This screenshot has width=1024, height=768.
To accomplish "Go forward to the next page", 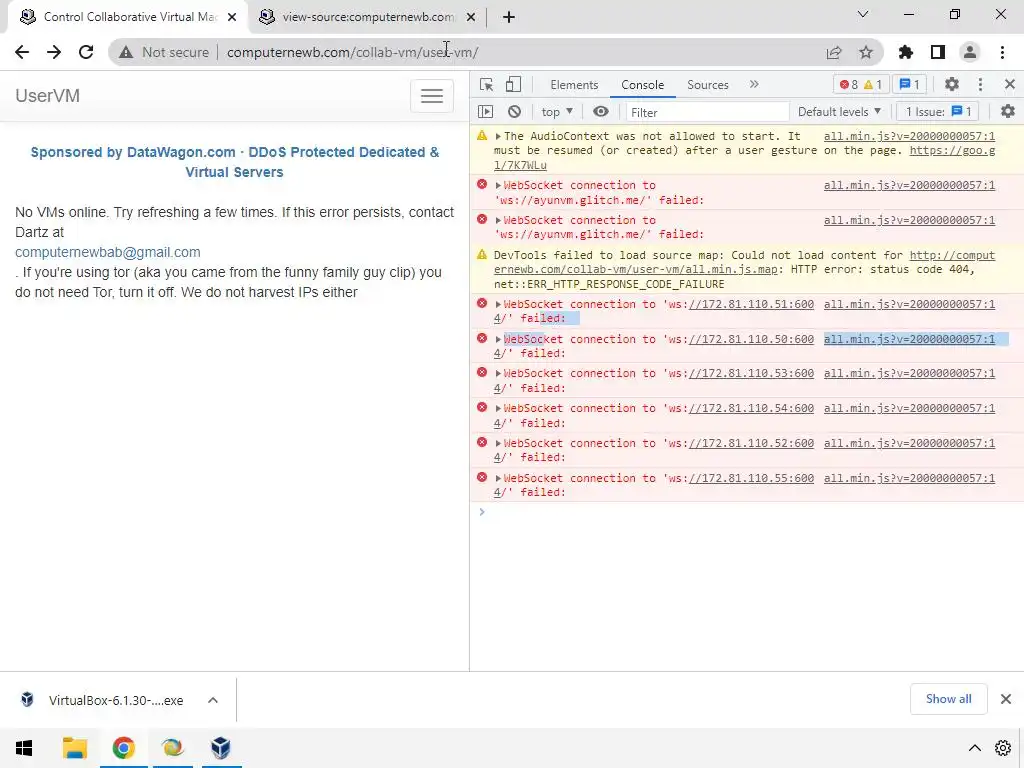I will click(54, 52).
